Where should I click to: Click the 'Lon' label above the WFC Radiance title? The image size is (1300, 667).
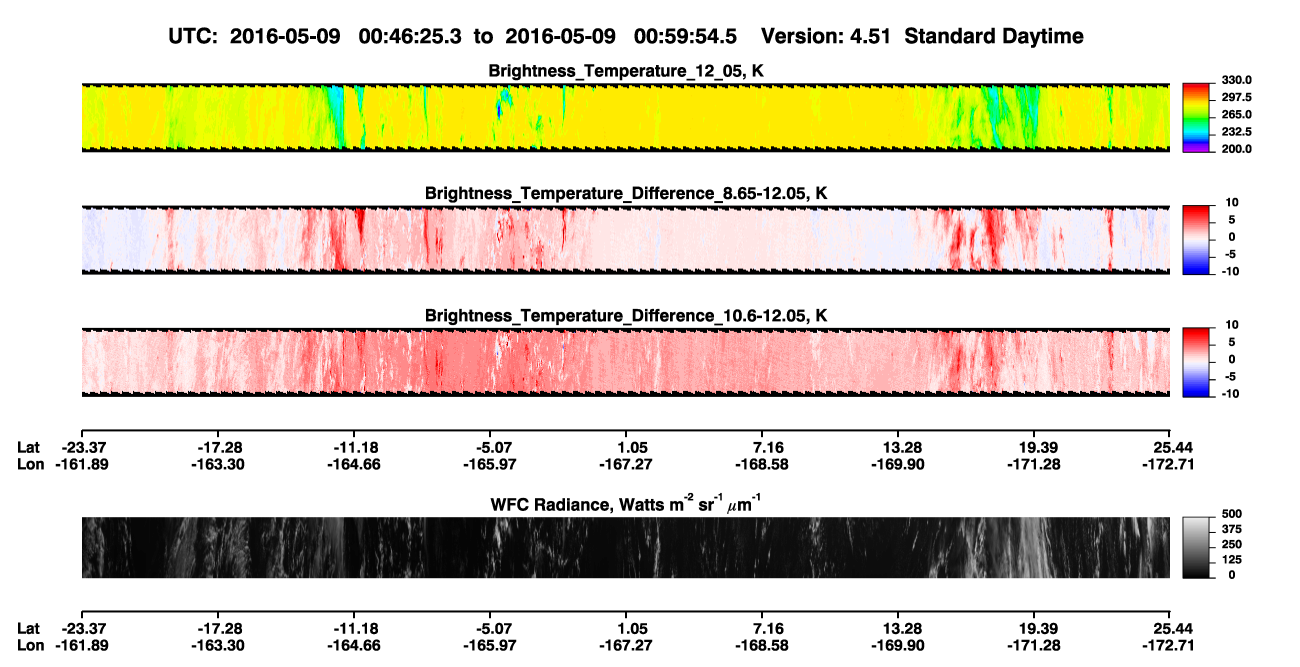(31, 464)
